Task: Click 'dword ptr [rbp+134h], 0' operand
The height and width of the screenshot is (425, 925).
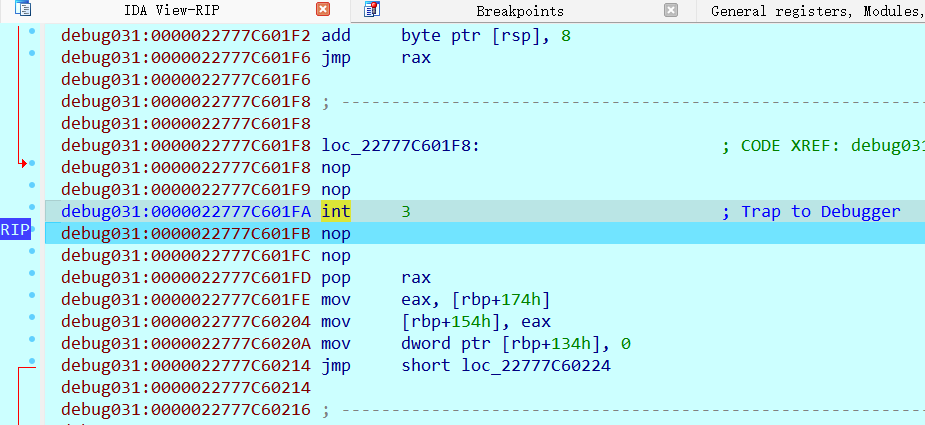Action: (x=516, y=344)
